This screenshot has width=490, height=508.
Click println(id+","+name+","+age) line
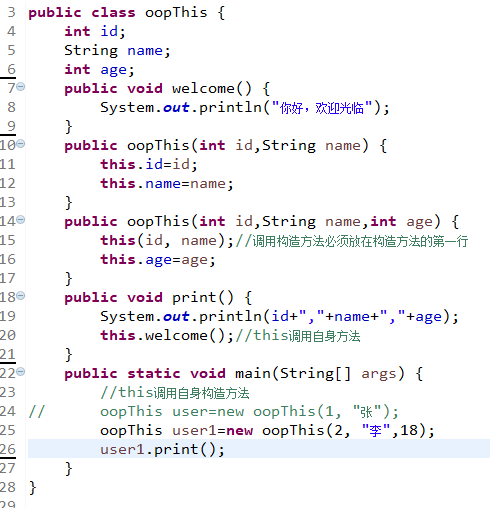(279, 317)
